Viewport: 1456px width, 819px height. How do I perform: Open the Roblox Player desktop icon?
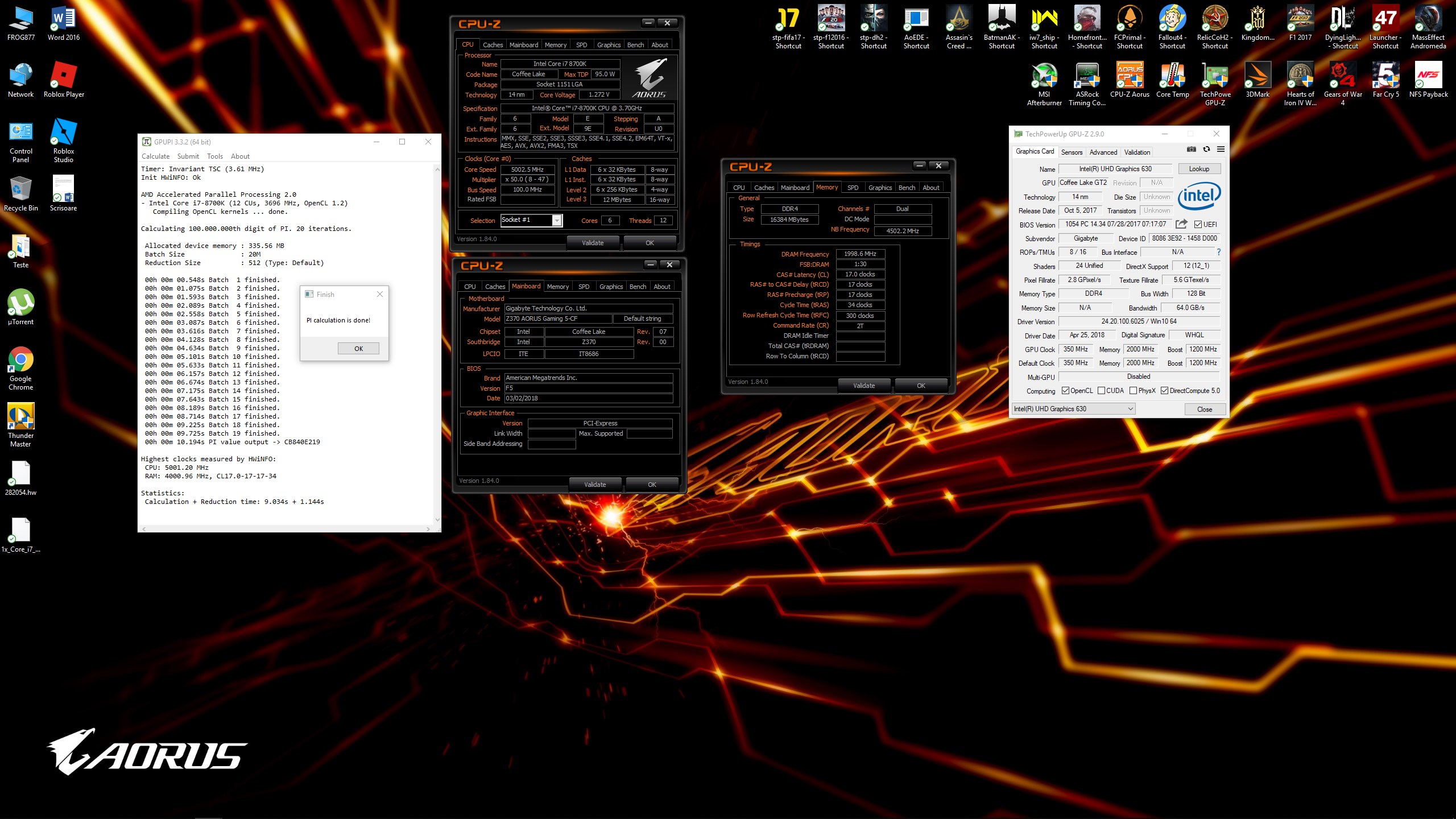coord(64,81)
